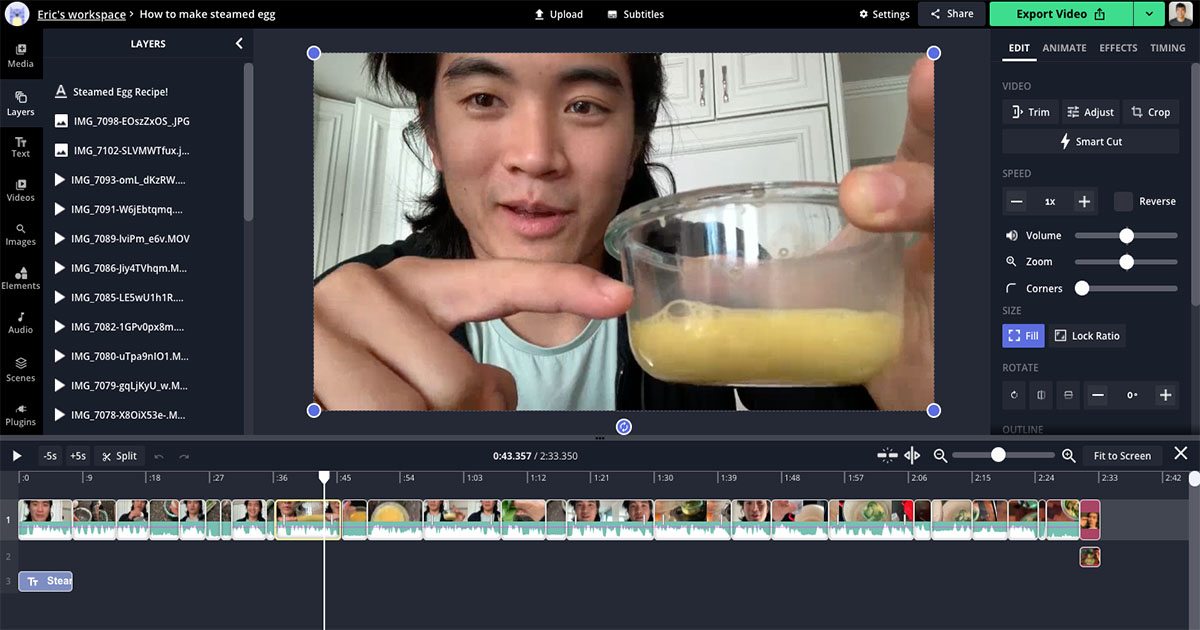Open the Text panel in the sidebar
Image resolution: width=1200 pixels, height=630 pixels.
(x=20, y=147)
